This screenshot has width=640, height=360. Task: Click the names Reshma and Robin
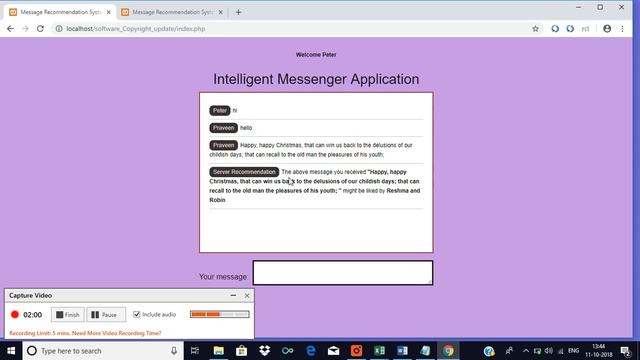(x=315, y=195)
